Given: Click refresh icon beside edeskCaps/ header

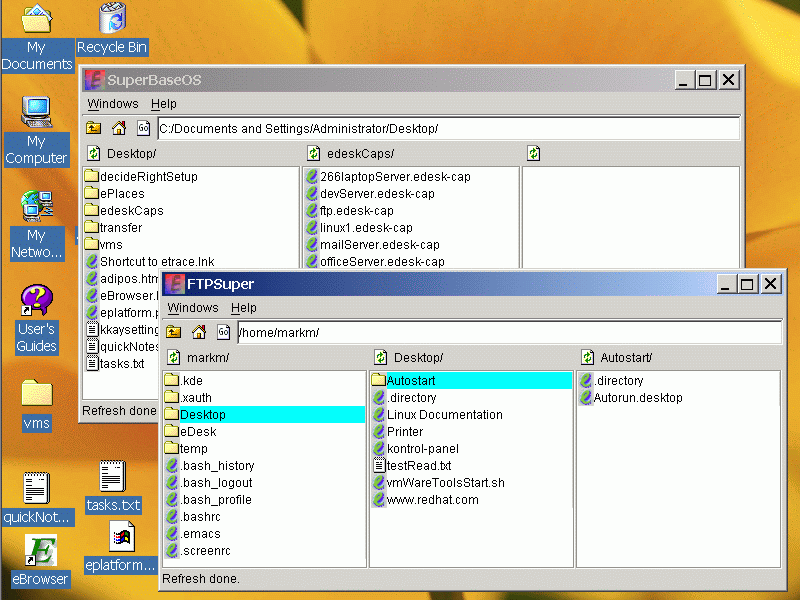Looking at the screenshot, I should (313, 153).
